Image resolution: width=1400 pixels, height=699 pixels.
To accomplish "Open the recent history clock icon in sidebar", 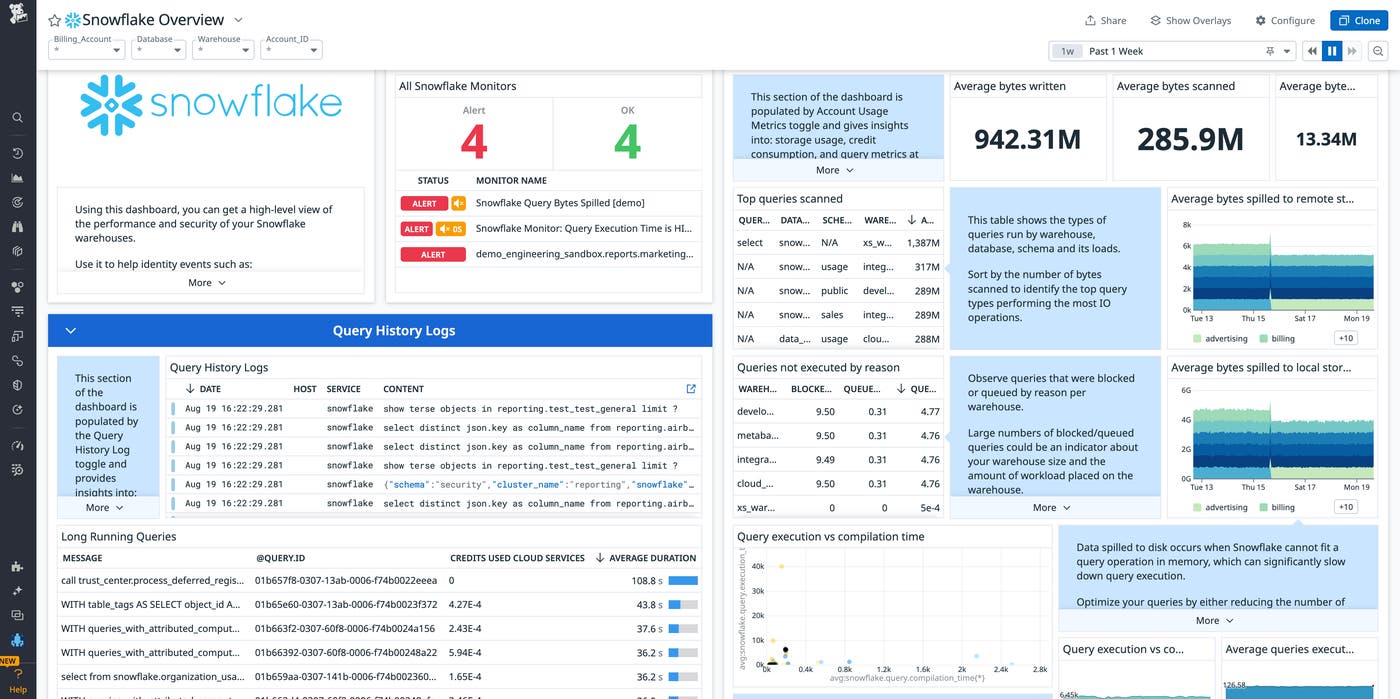I will tap(17, 153).
